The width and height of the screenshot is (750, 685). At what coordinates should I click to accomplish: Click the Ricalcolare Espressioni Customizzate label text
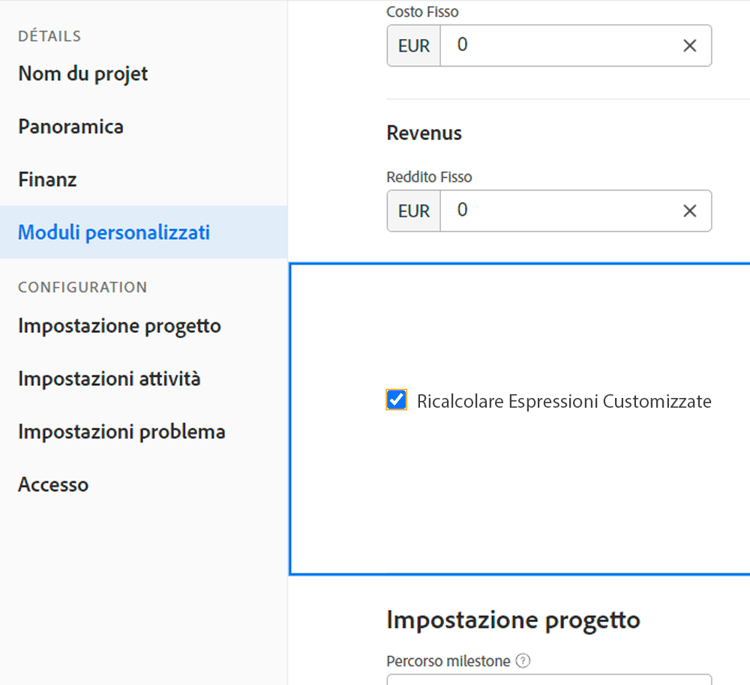pyautogui.click(x=564, y=401)
